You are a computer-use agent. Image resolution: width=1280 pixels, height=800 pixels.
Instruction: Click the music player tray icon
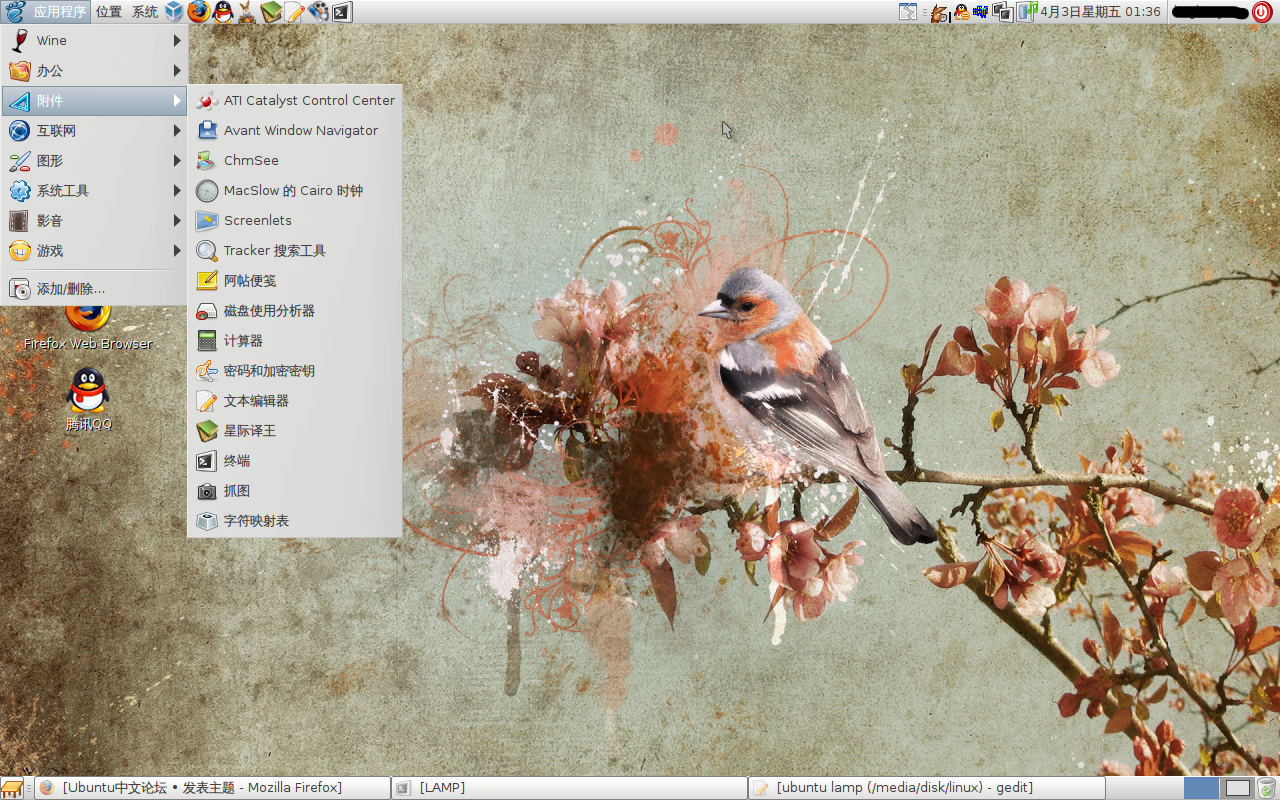(1027, 12)
